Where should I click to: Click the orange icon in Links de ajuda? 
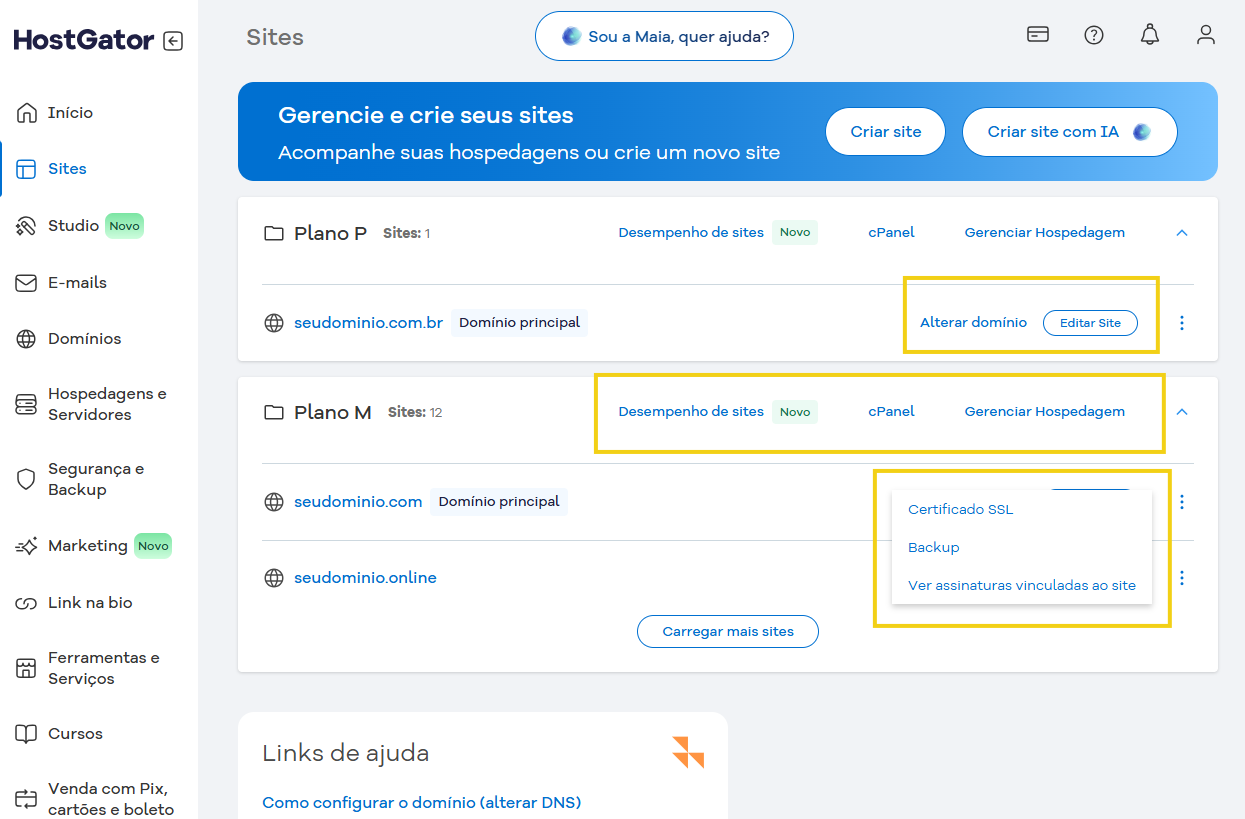click(x=688, y=752)
